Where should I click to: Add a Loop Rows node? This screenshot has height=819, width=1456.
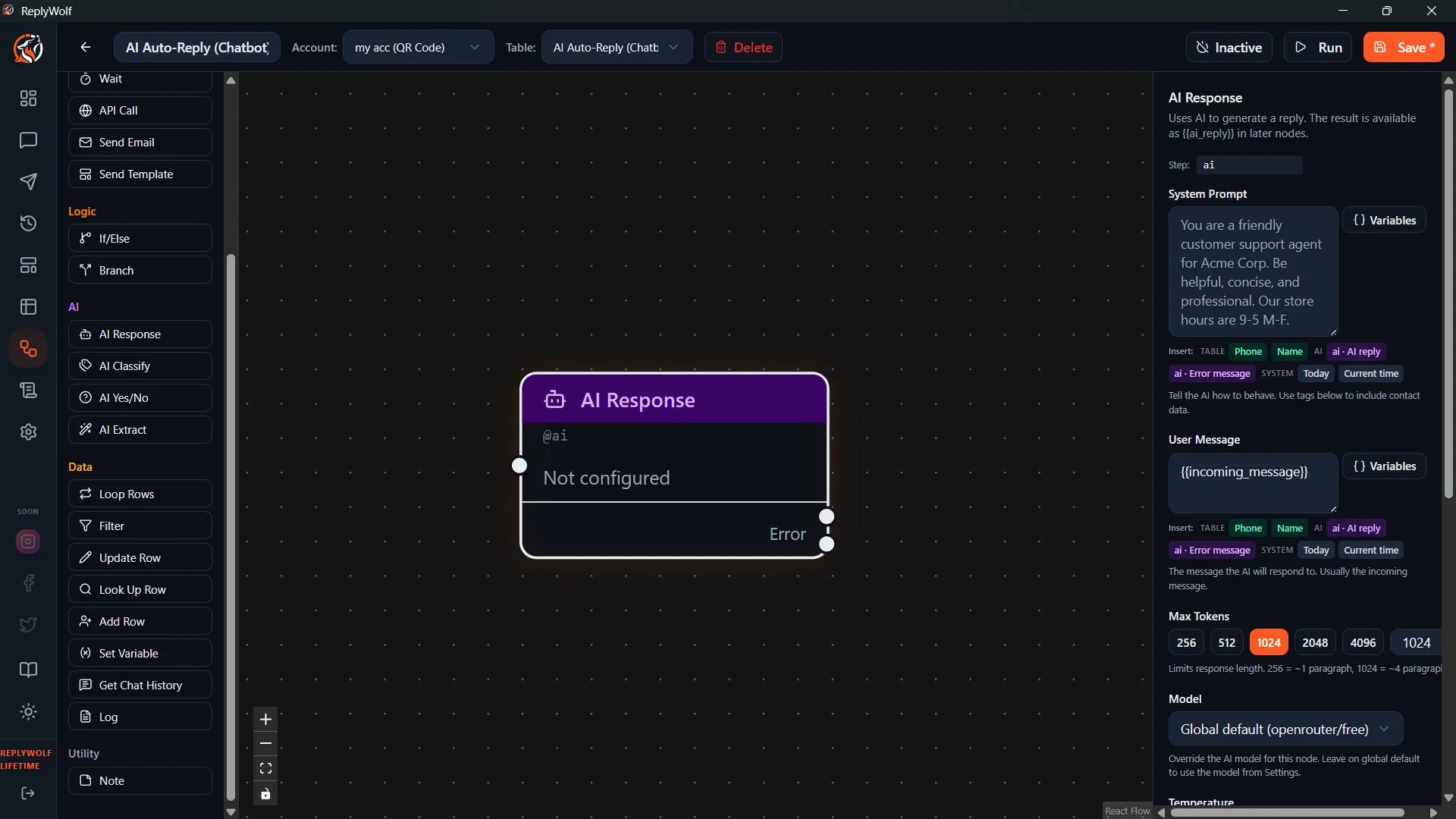click(x=140, y=494)
